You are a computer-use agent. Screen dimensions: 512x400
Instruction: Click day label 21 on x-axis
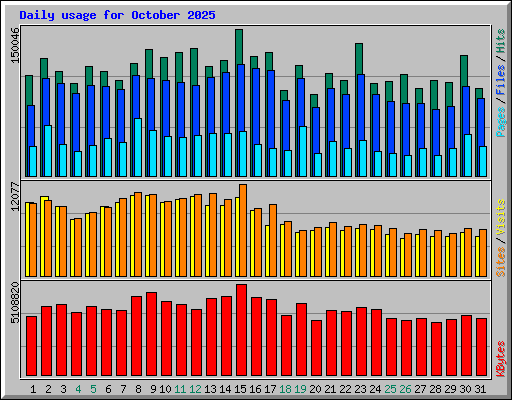coord(330,389)
